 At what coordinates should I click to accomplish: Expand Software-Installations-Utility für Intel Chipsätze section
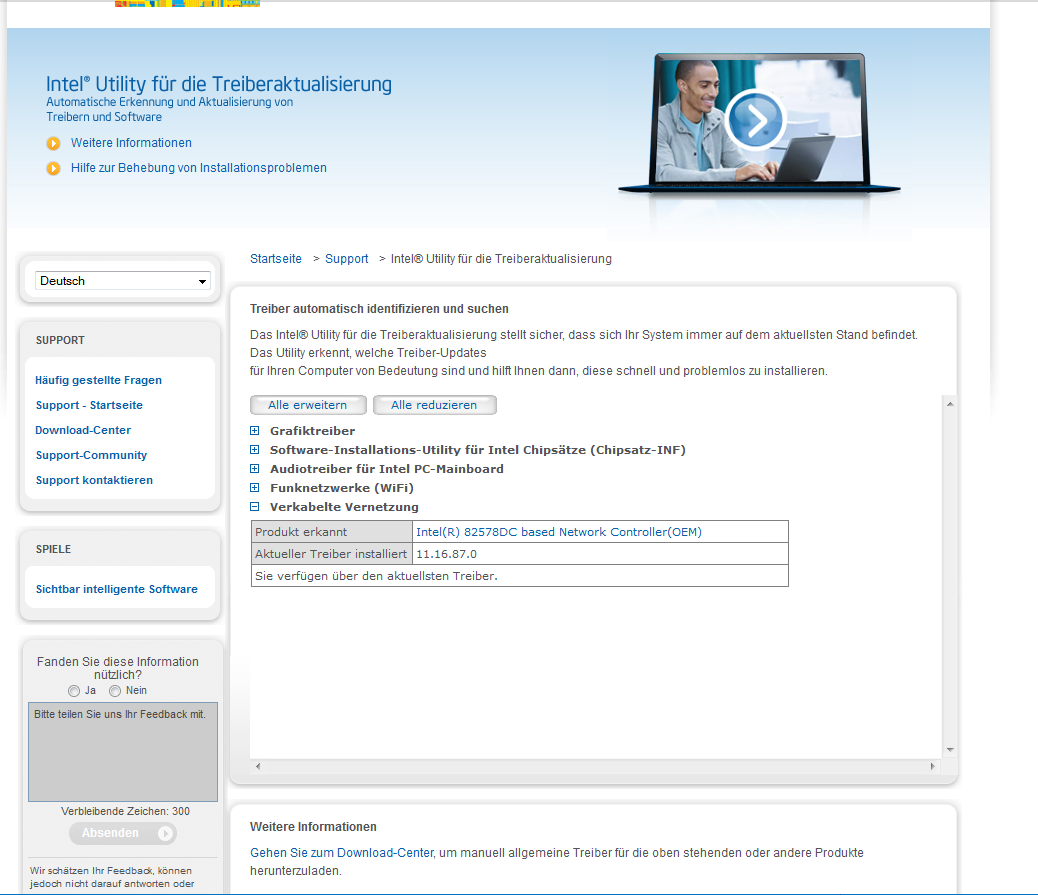254,450
